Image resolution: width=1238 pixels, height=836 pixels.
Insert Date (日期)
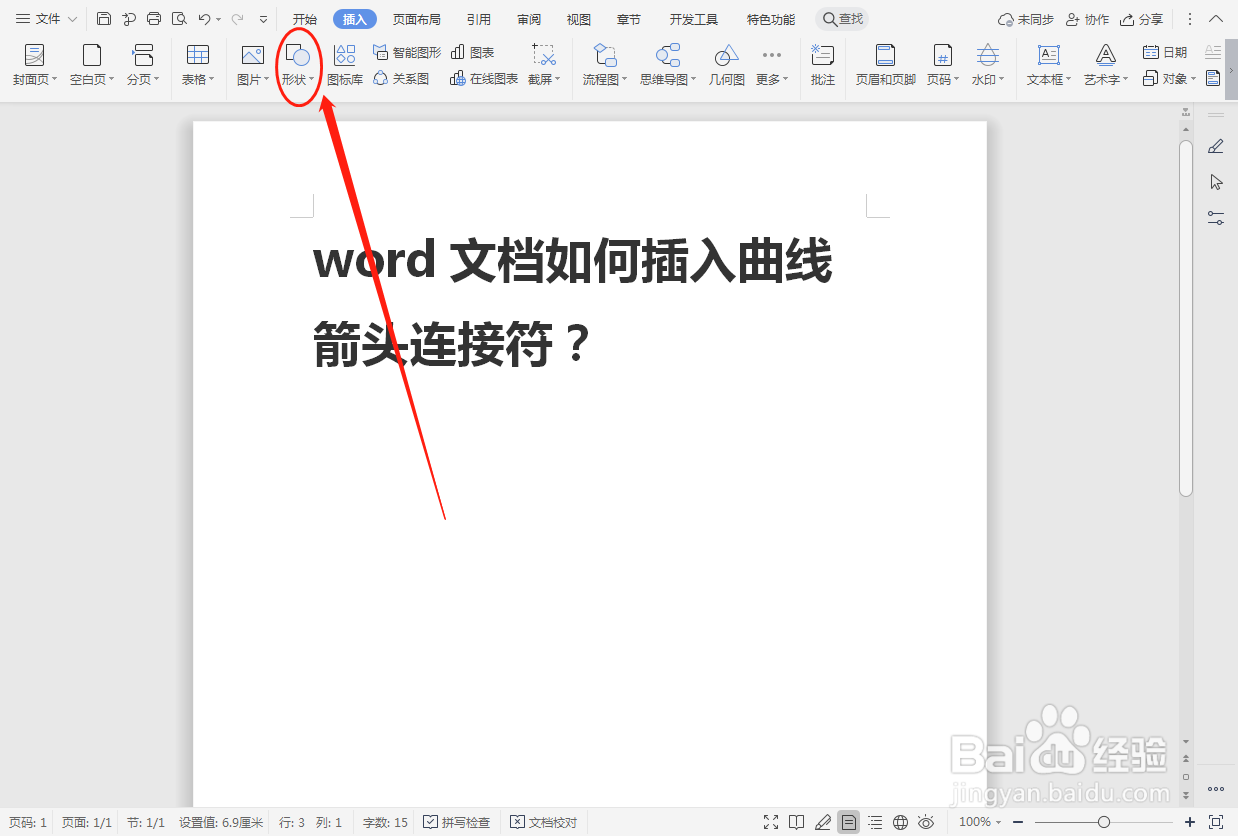(x=1165, y=53)
